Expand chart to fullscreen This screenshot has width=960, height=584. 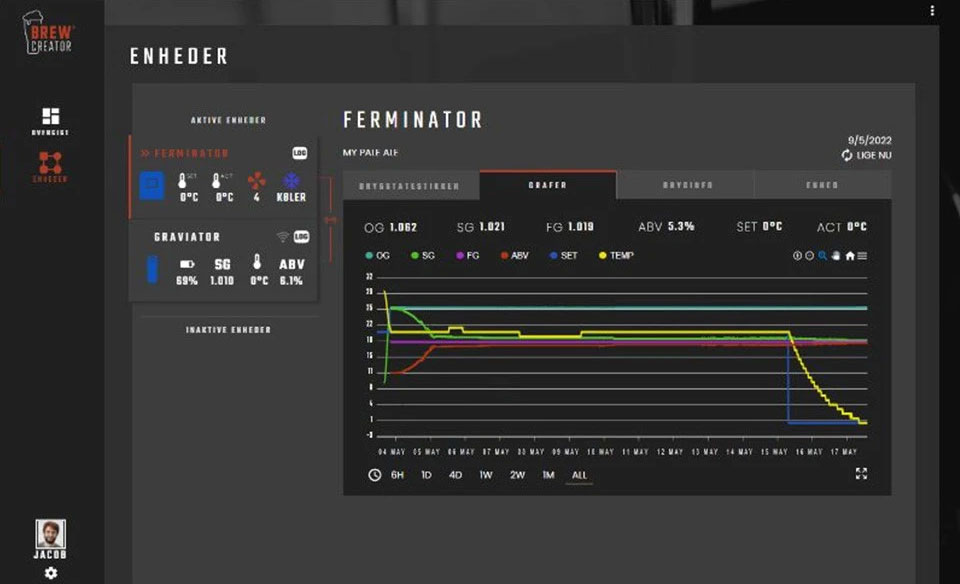(861, 474)
